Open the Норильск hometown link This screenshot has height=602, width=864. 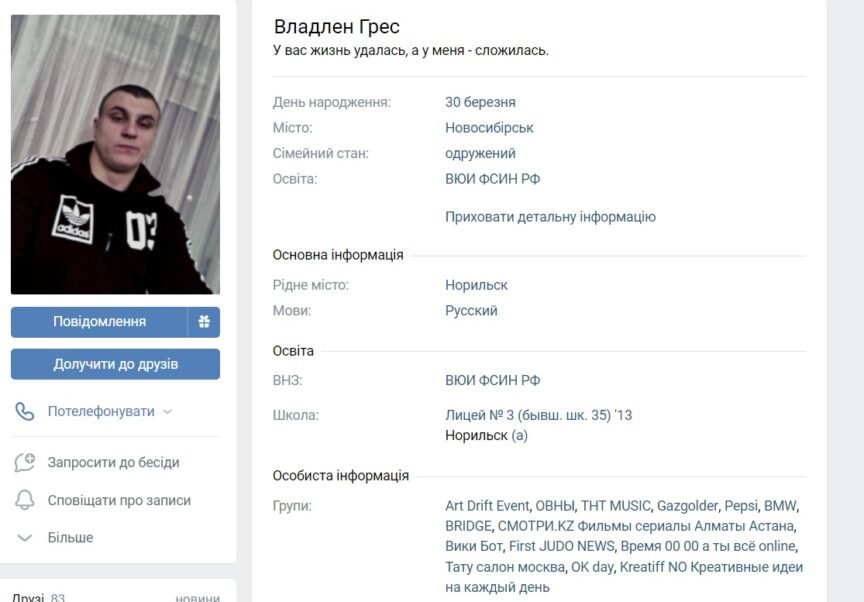click(476, 285)
